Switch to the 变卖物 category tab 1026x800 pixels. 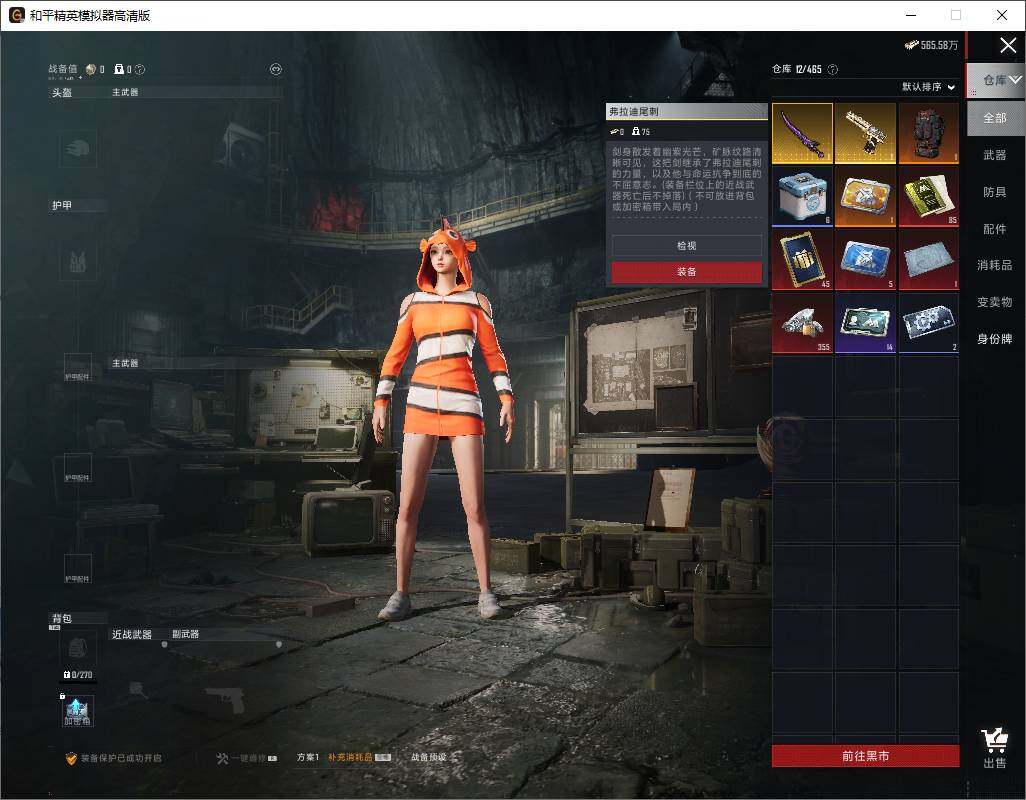point(995,302)
